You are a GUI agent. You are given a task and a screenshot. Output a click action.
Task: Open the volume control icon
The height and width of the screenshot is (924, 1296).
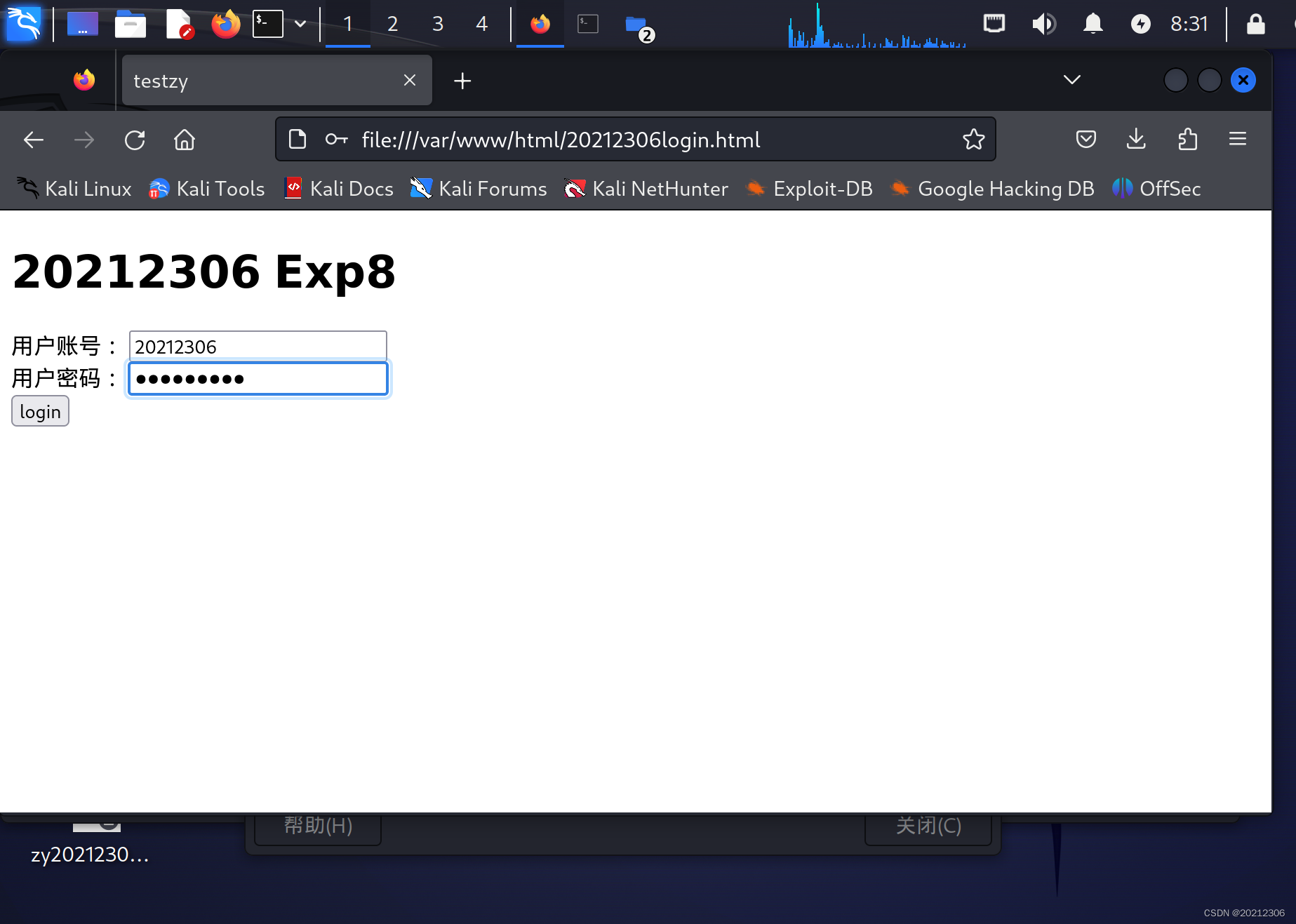pos(1043,24)
